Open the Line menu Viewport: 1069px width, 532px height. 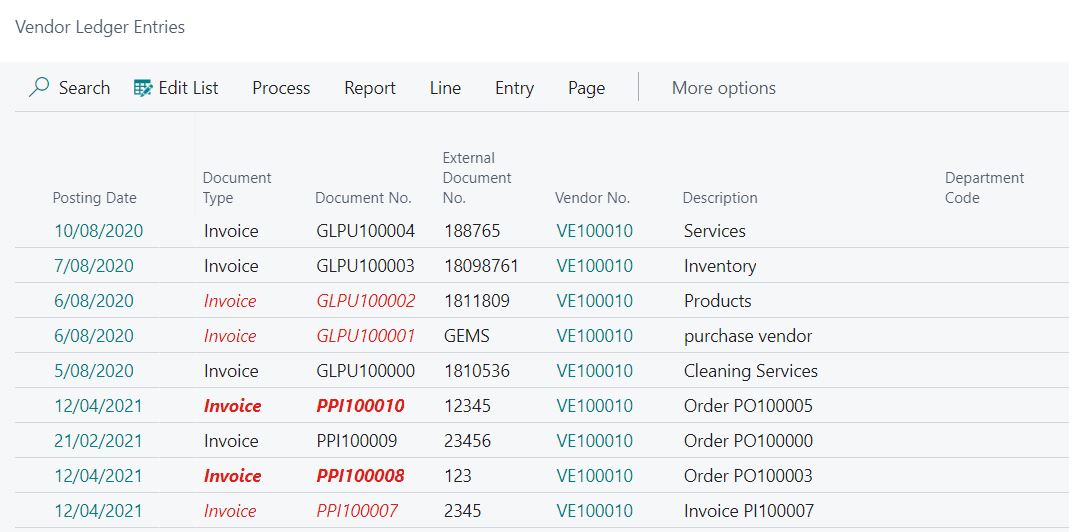(x=445, y=88)
